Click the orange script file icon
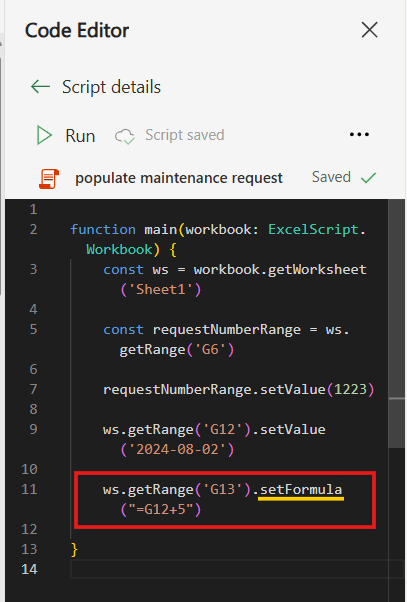 [49, 179]
